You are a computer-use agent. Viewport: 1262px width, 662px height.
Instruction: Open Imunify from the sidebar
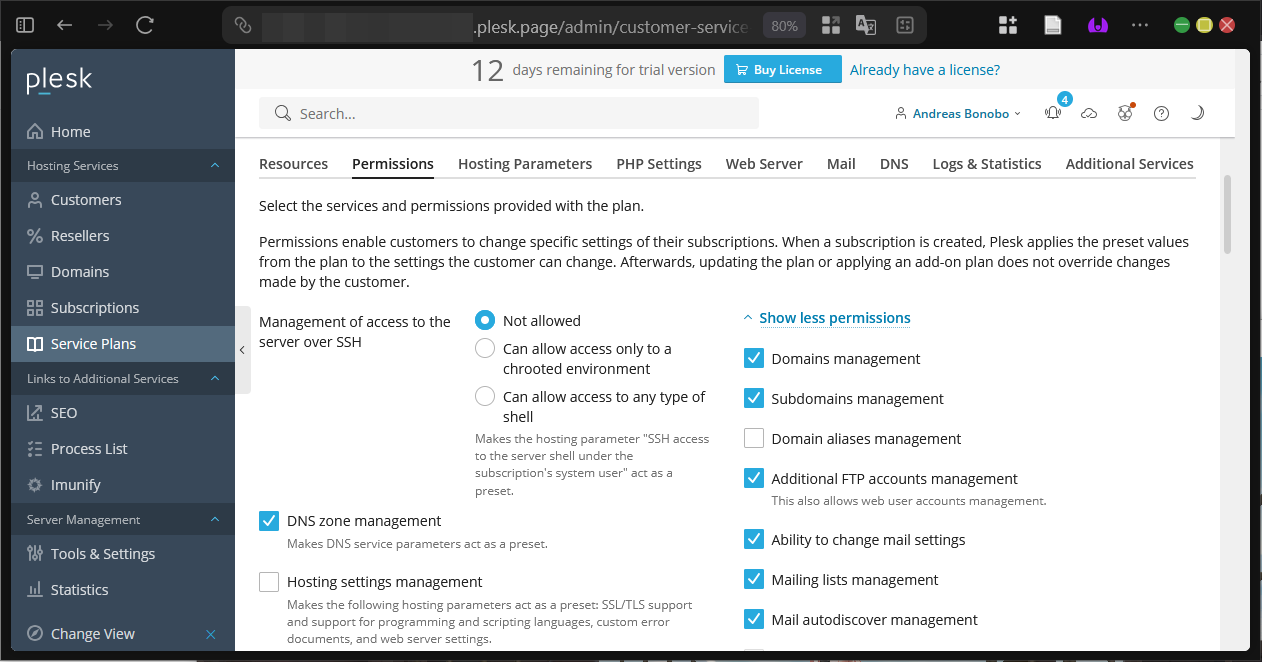click(x=76, y=485)
